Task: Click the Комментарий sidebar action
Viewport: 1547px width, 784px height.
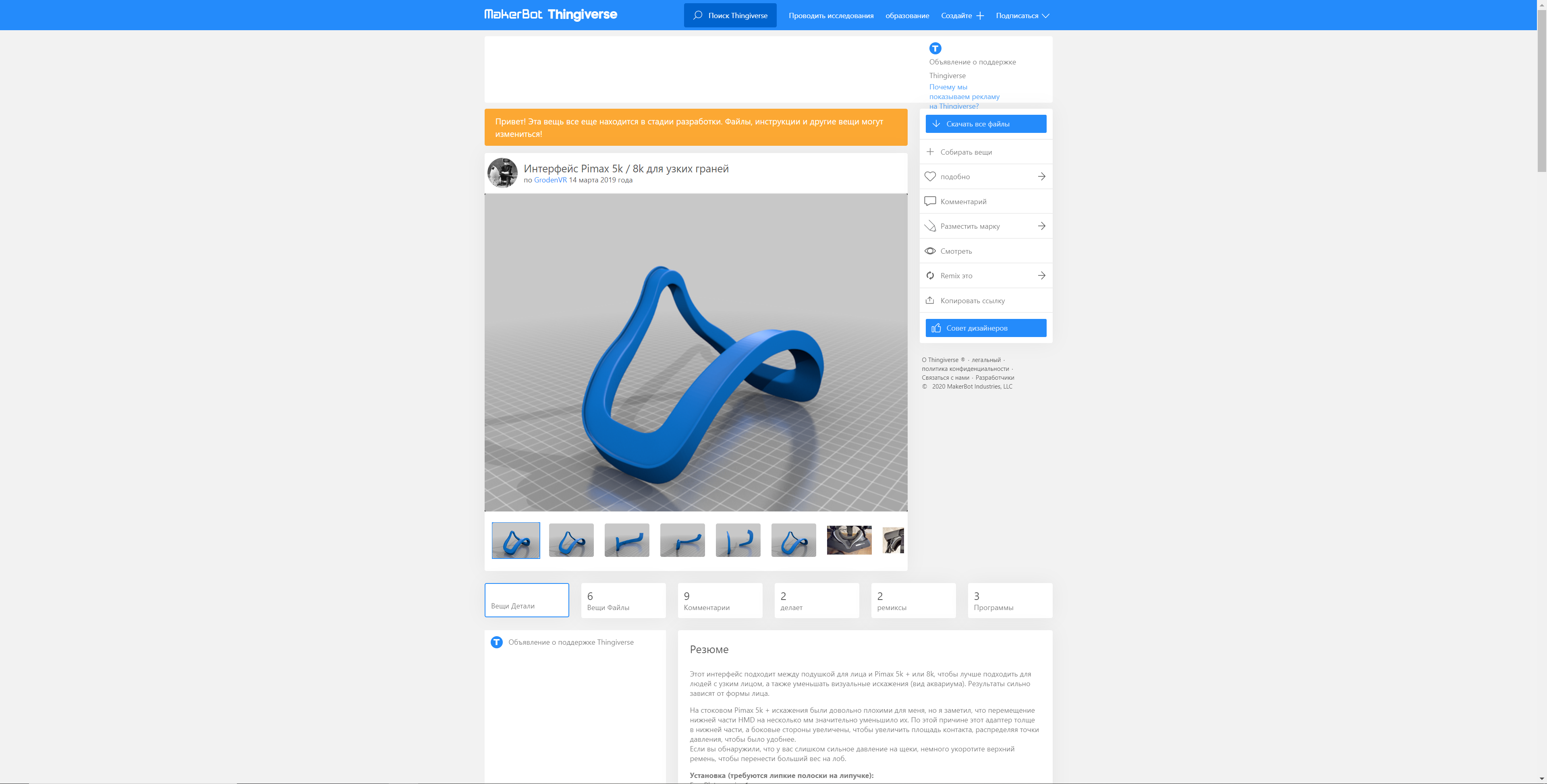Action: pos(985,201)
